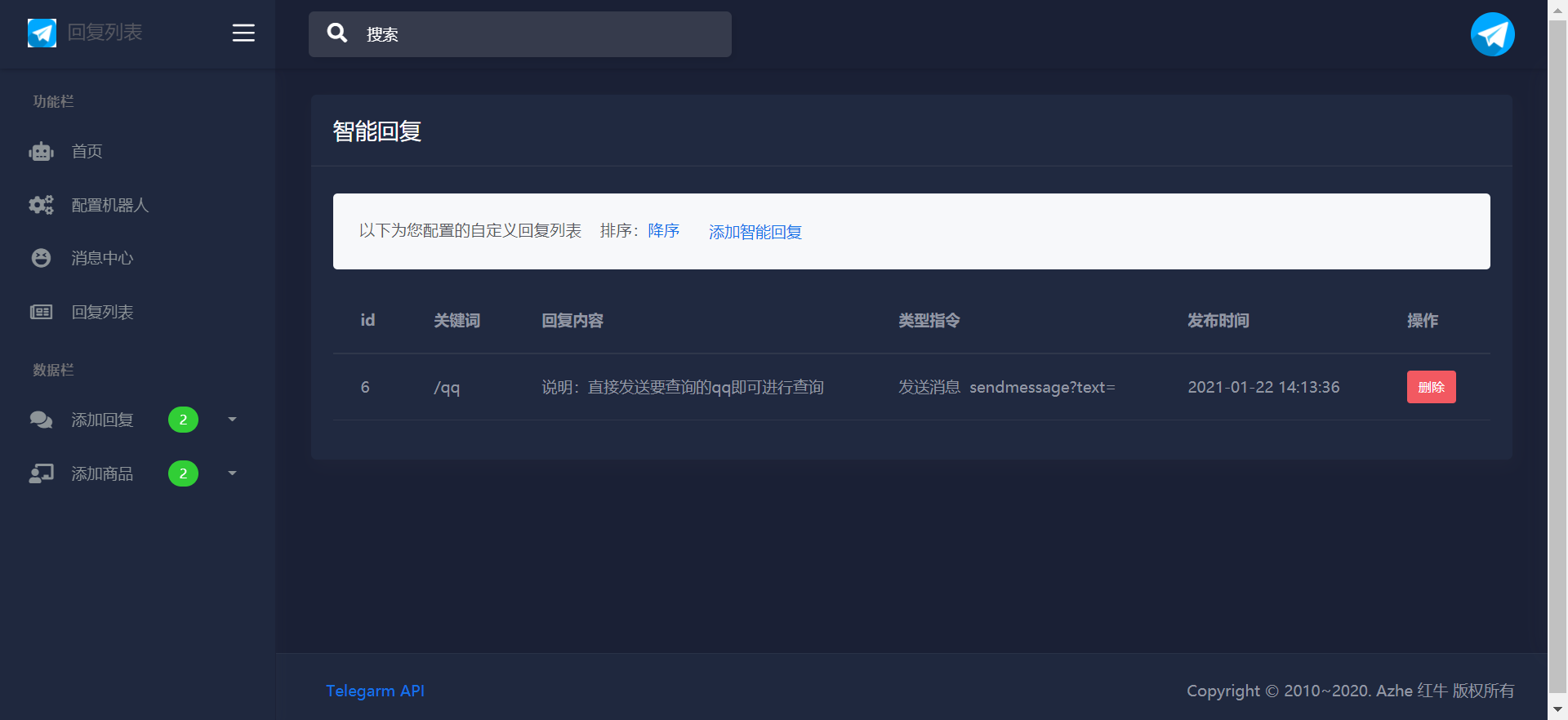Open the 首页 menu item
The width and height of the screenshot is (1568, 720).
[x=87, y=152]
